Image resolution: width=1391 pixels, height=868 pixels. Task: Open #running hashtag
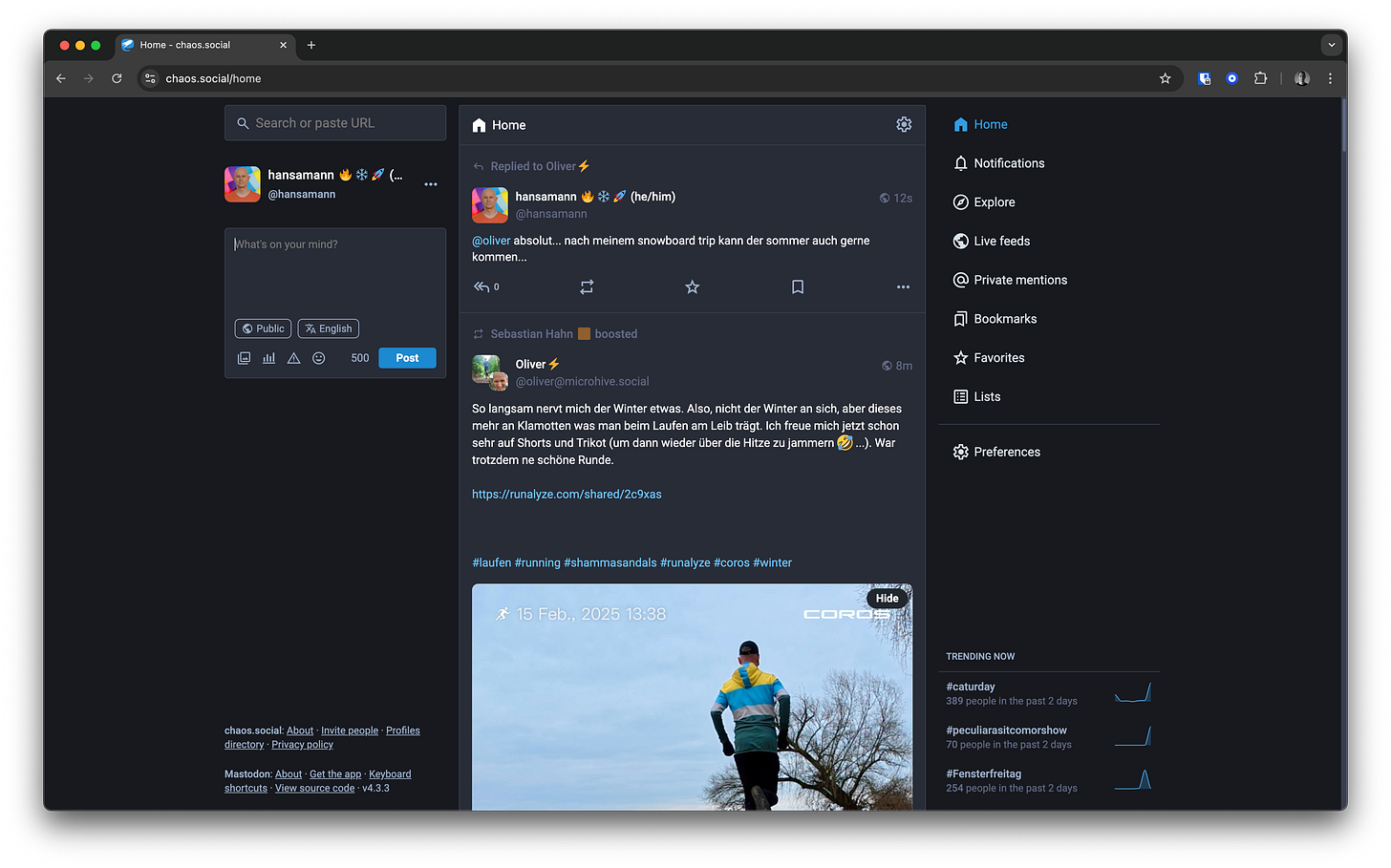[x=538, y=563]
